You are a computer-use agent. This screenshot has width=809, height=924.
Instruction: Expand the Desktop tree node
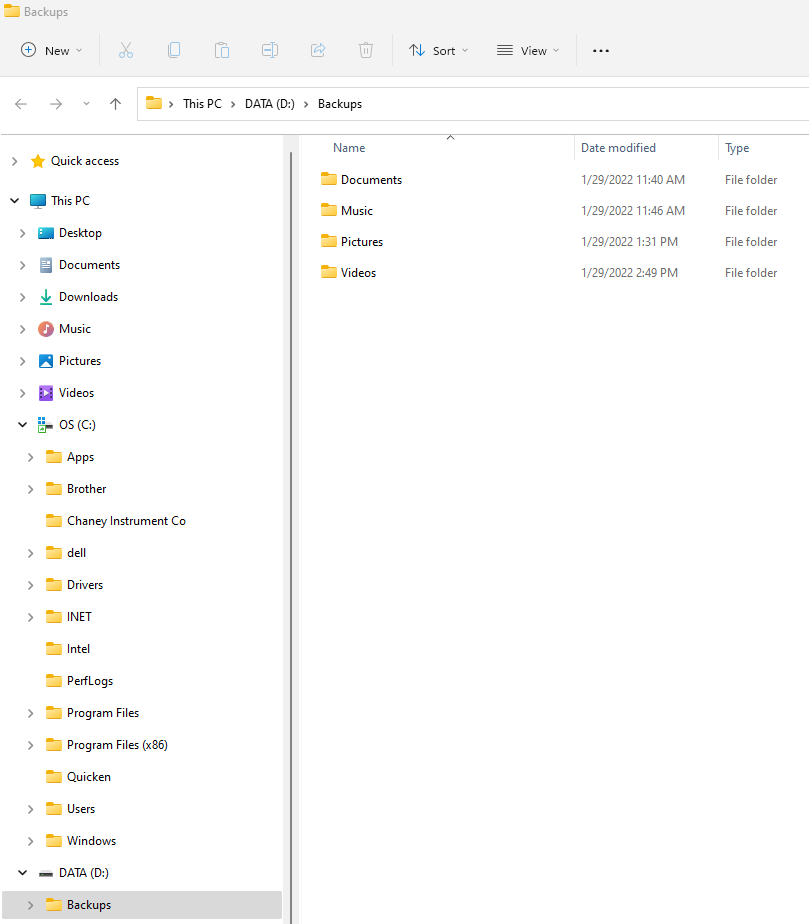pyautogui.click(x=22, y=233)
